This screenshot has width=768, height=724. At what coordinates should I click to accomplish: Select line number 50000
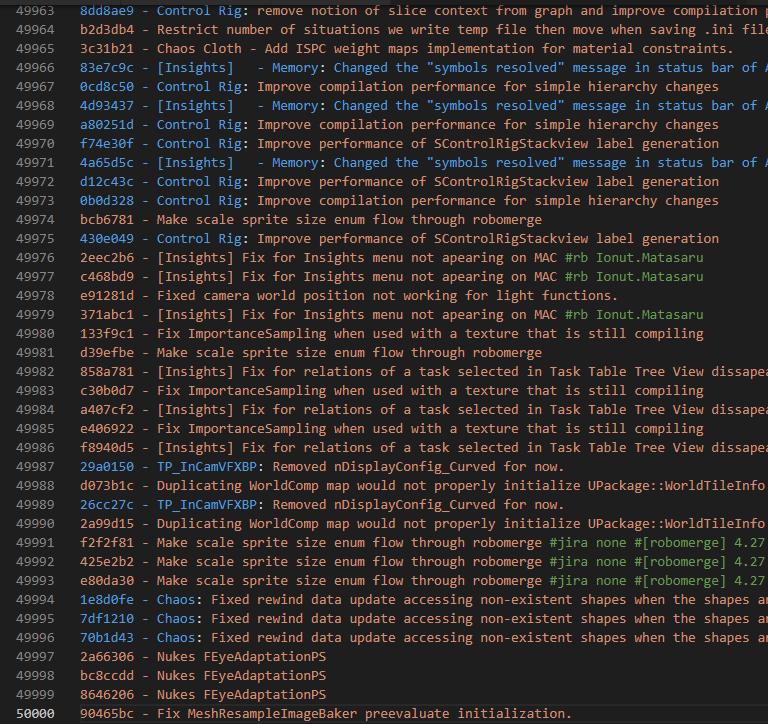(x=35, y=714)
